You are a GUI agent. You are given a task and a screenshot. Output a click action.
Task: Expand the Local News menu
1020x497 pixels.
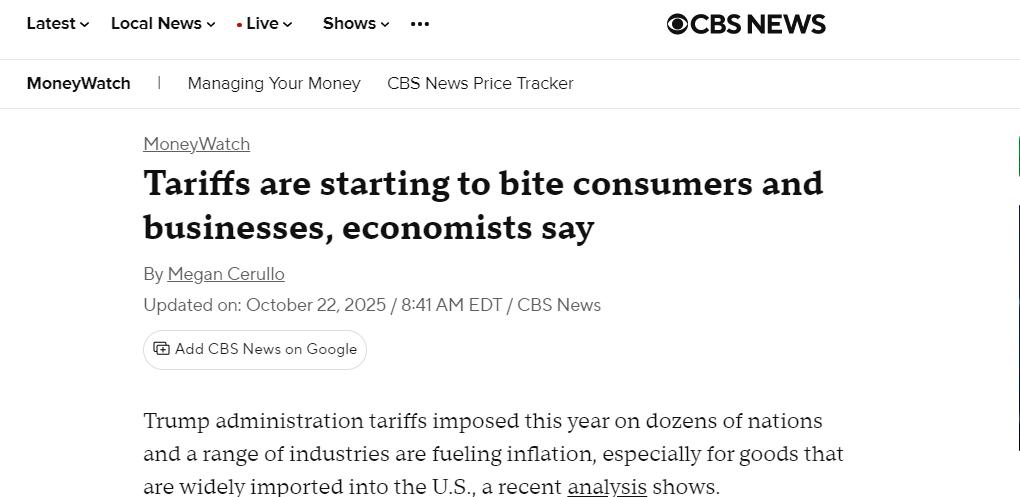click(162, 24)
